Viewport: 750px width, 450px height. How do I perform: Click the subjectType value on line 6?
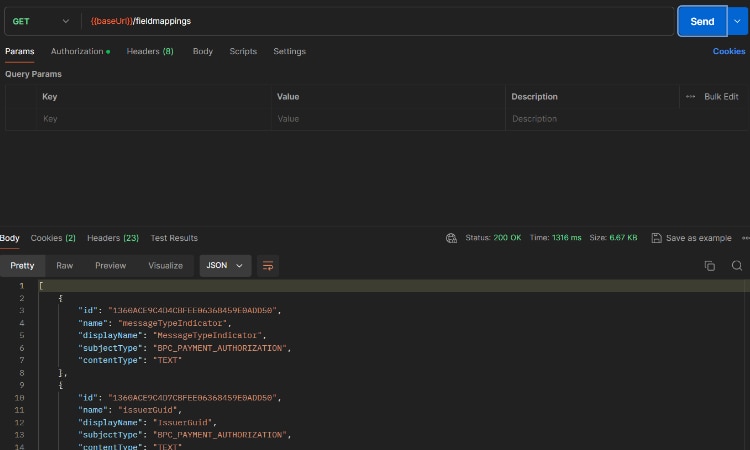click(220, 348)
